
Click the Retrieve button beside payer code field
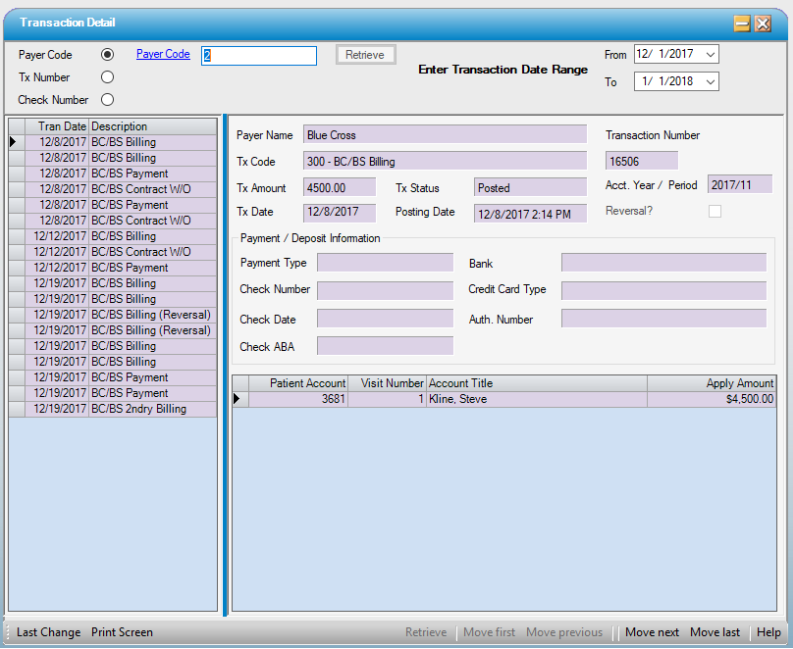[x=366, y=55]
